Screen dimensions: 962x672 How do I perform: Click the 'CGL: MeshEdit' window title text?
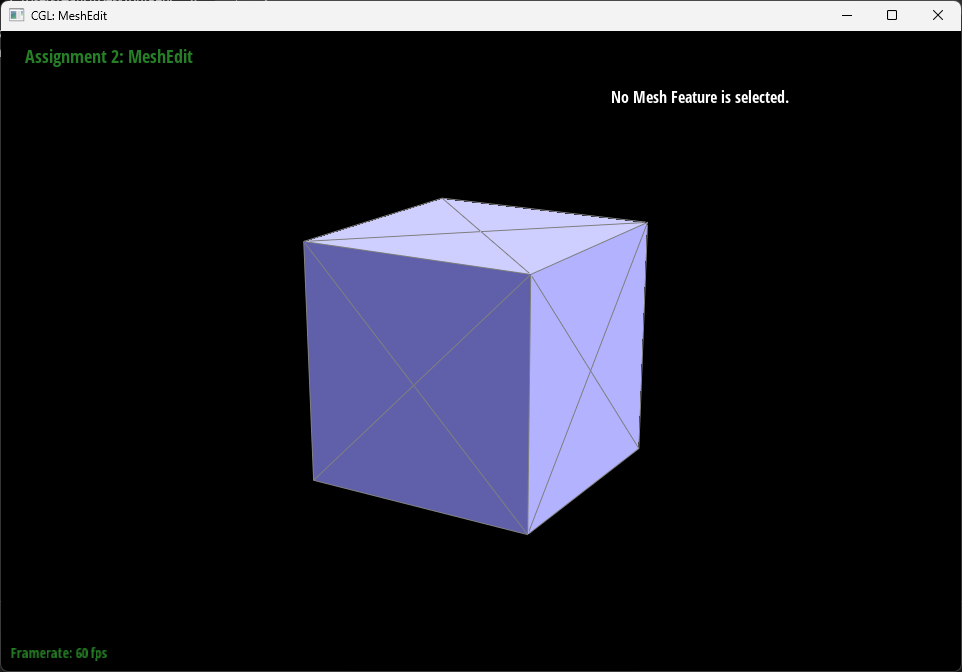click(69, 15)
